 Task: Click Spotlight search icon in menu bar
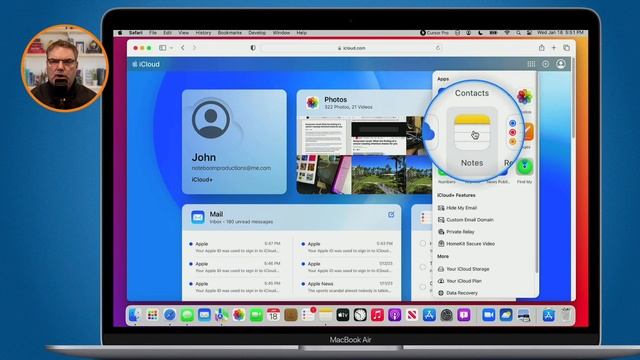tap(518, 33)
